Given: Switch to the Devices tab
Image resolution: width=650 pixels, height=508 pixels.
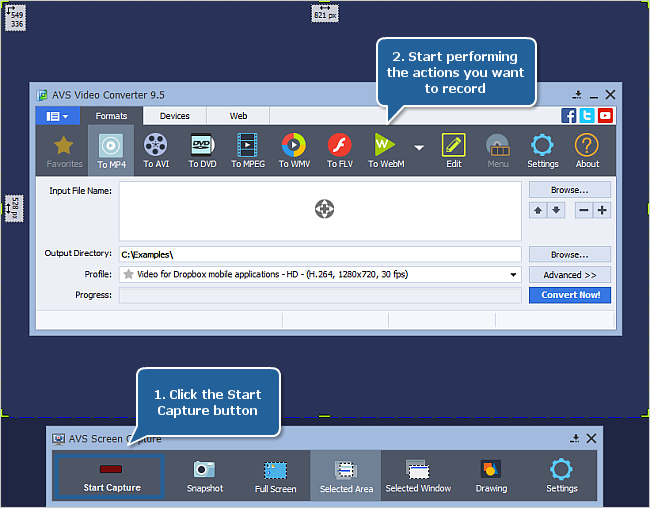Looking at the screenshot, I should pyautogui.click(x=175, y=116).
